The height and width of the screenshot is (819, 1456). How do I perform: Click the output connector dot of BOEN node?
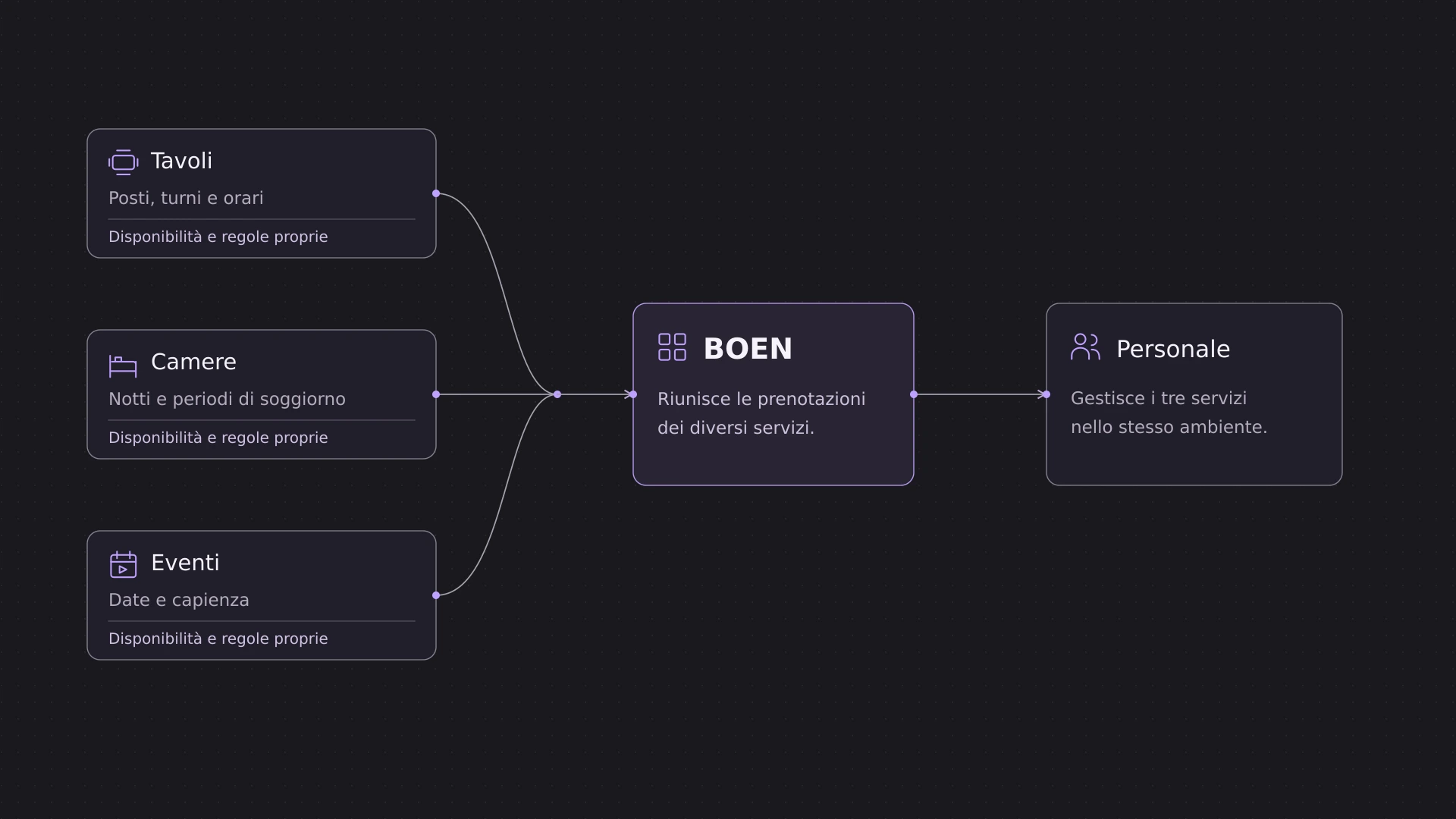pyautogui.click(x=914, y=394)
